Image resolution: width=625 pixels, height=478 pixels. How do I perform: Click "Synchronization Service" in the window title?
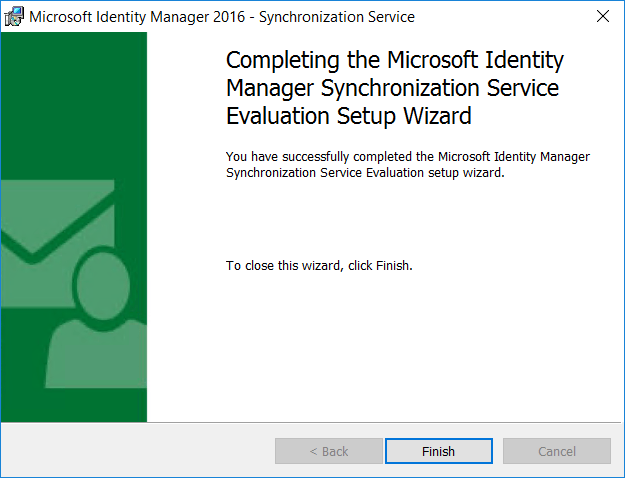click(336, 17)
